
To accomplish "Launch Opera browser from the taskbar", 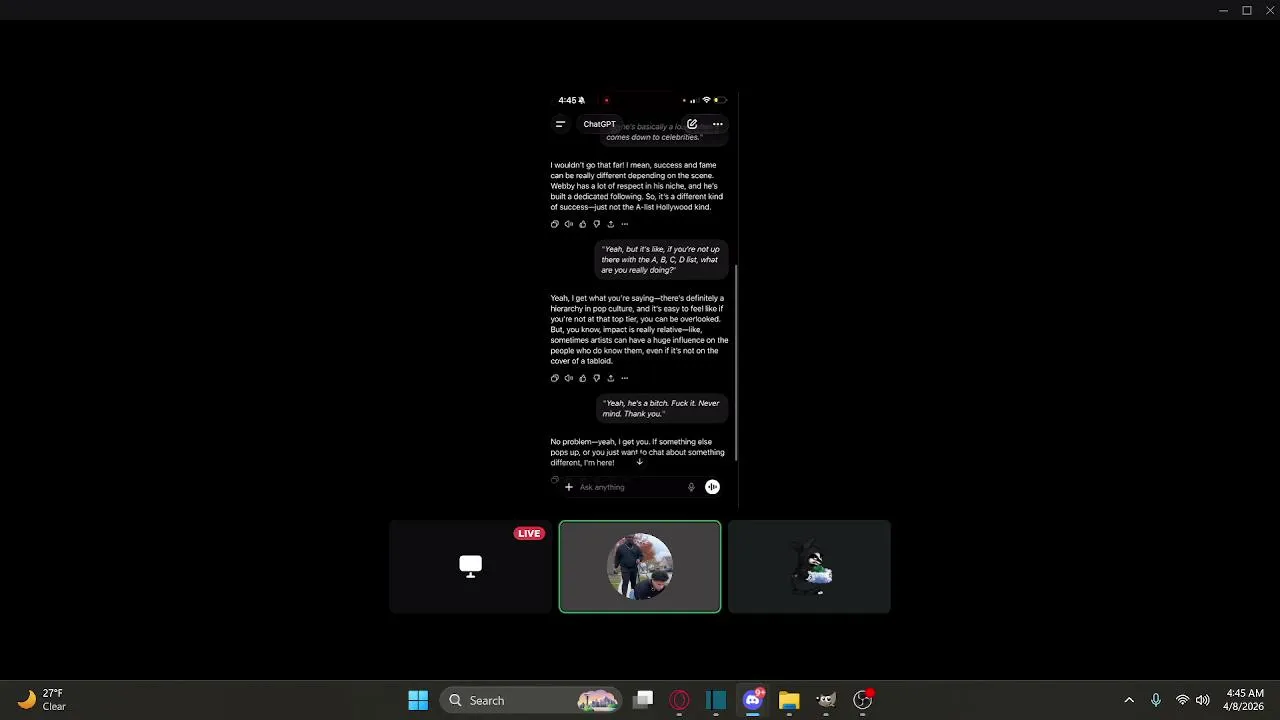I will 680,700.
